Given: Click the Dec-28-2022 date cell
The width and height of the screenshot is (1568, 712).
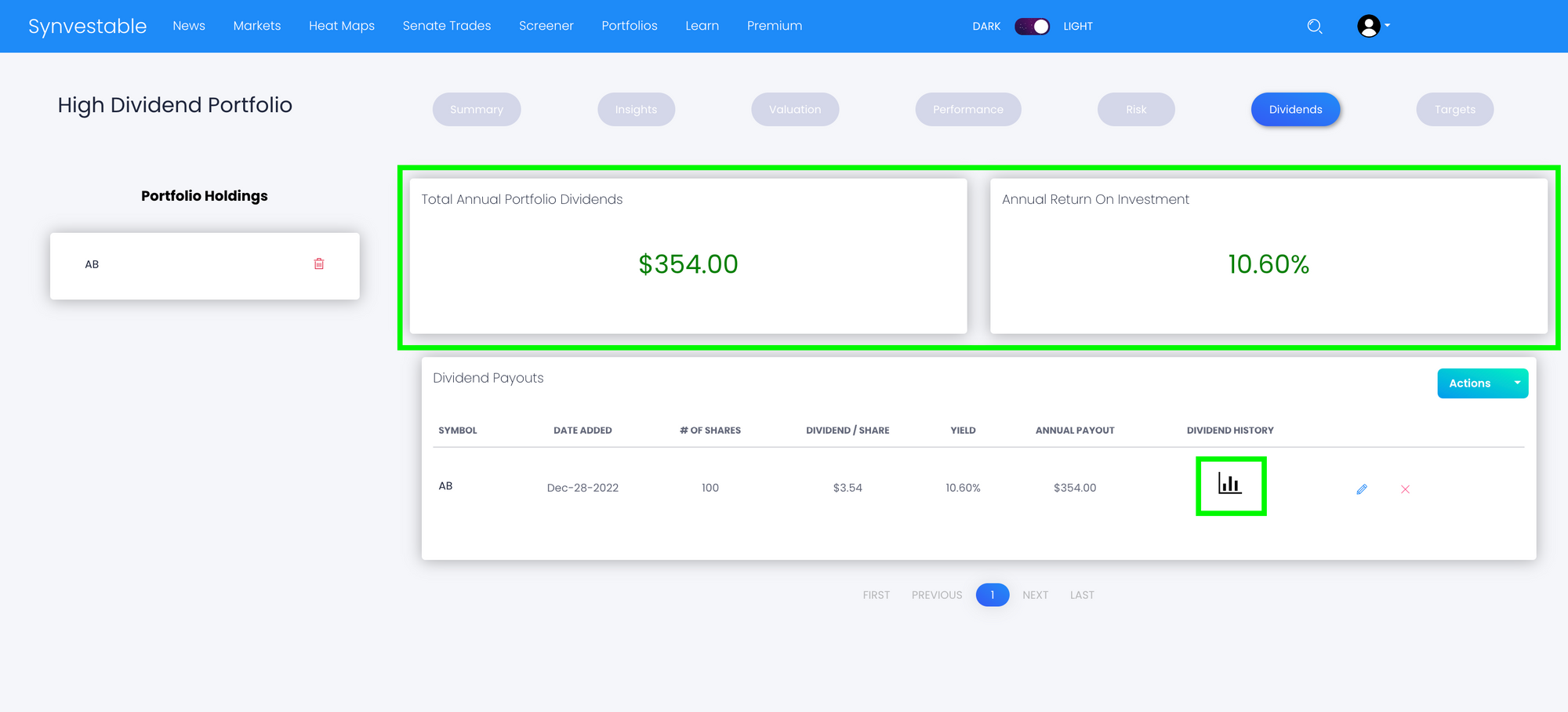Looking at the screenshot, I should pos(583,488).
